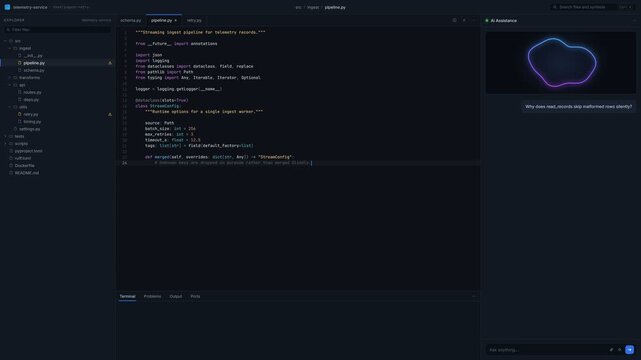Click the split editor icon in the toolbar
This screenshot has width=641, height=360.
[x=454, y=20]
